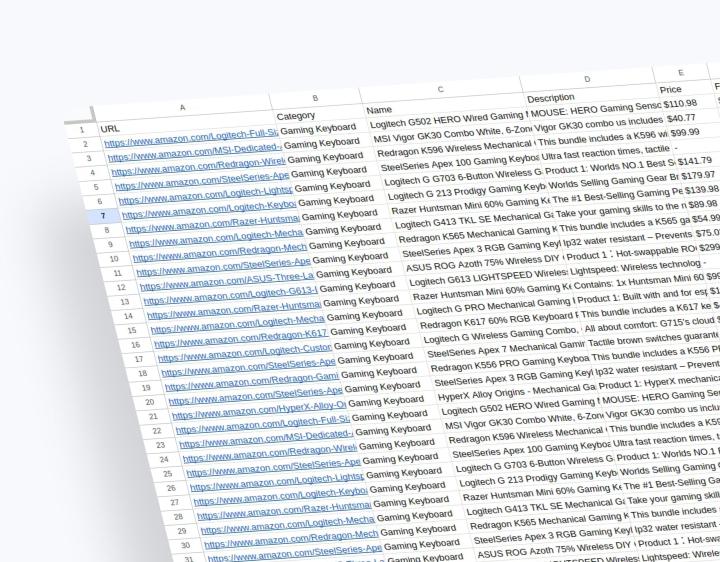Click 'Gaming Keyboard' category in row 10
The height and width of the screenshot is (562, 720).
[x=346, y=243]
